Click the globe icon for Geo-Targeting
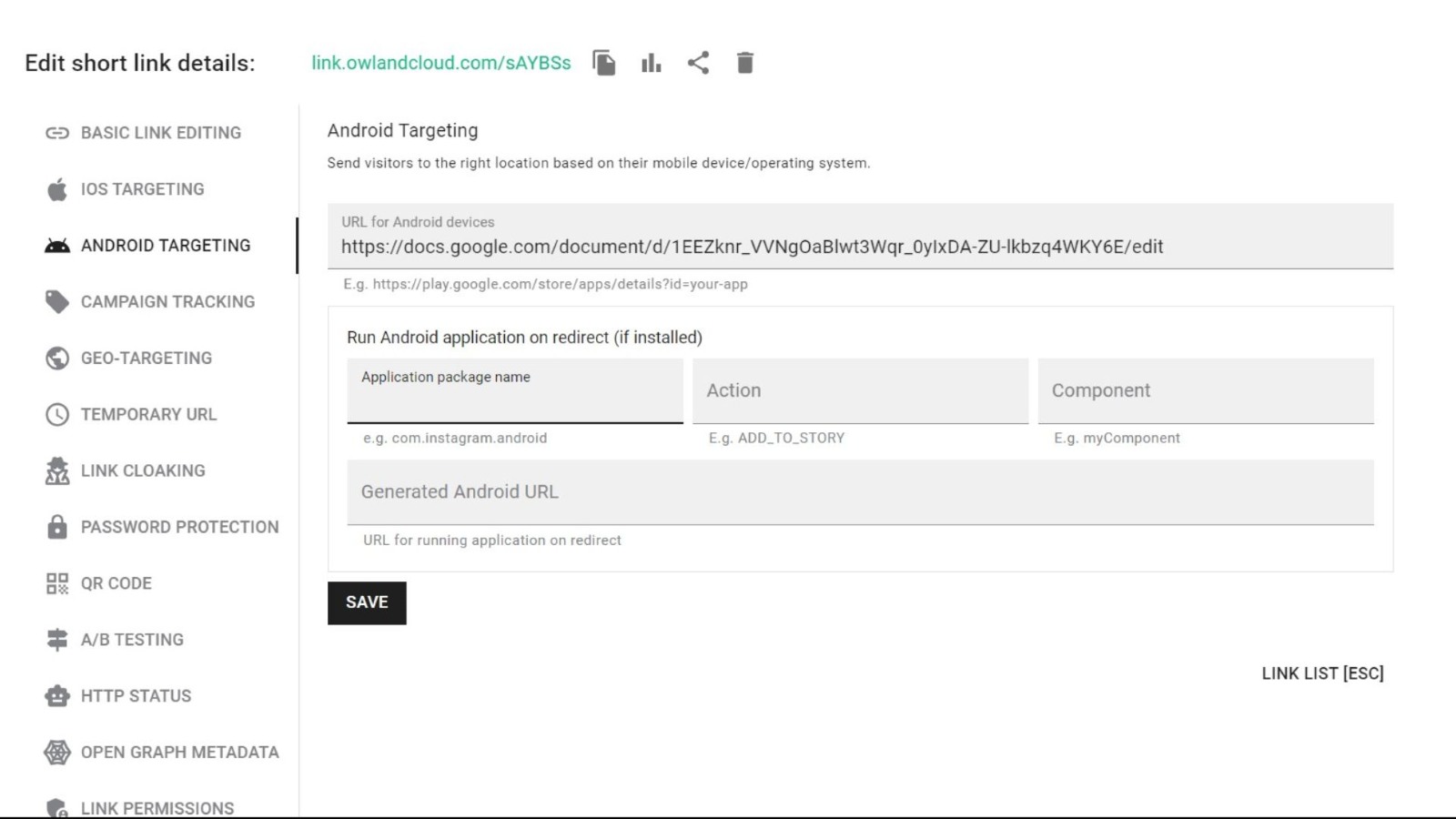 (x=57, y=359)
